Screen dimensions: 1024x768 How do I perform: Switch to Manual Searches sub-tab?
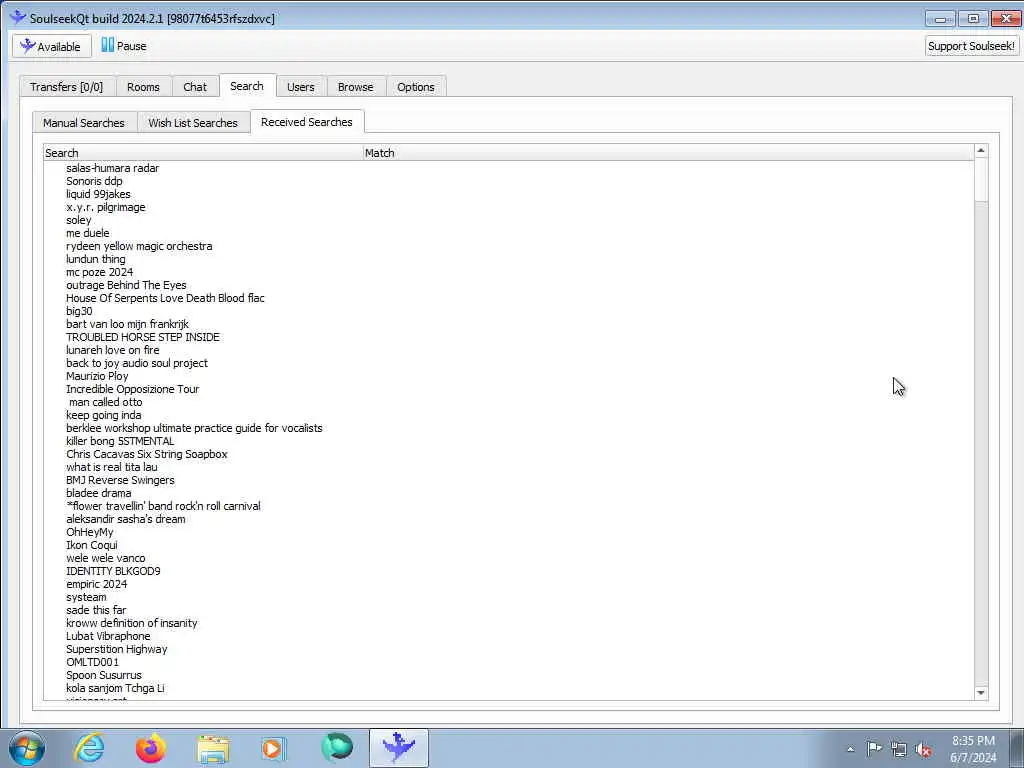(x=84, y=123)
